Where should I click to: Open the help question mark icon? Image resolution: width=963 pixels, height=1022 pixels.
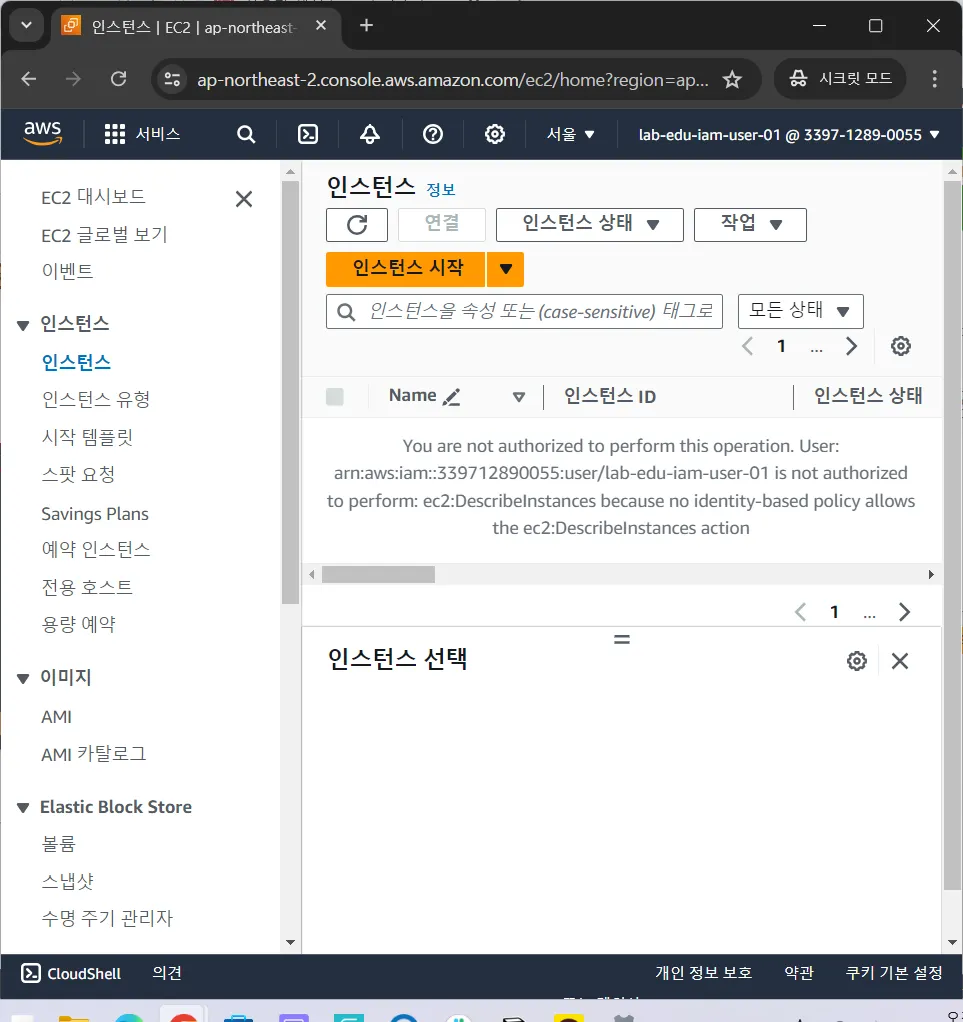(x=433, y=134)
